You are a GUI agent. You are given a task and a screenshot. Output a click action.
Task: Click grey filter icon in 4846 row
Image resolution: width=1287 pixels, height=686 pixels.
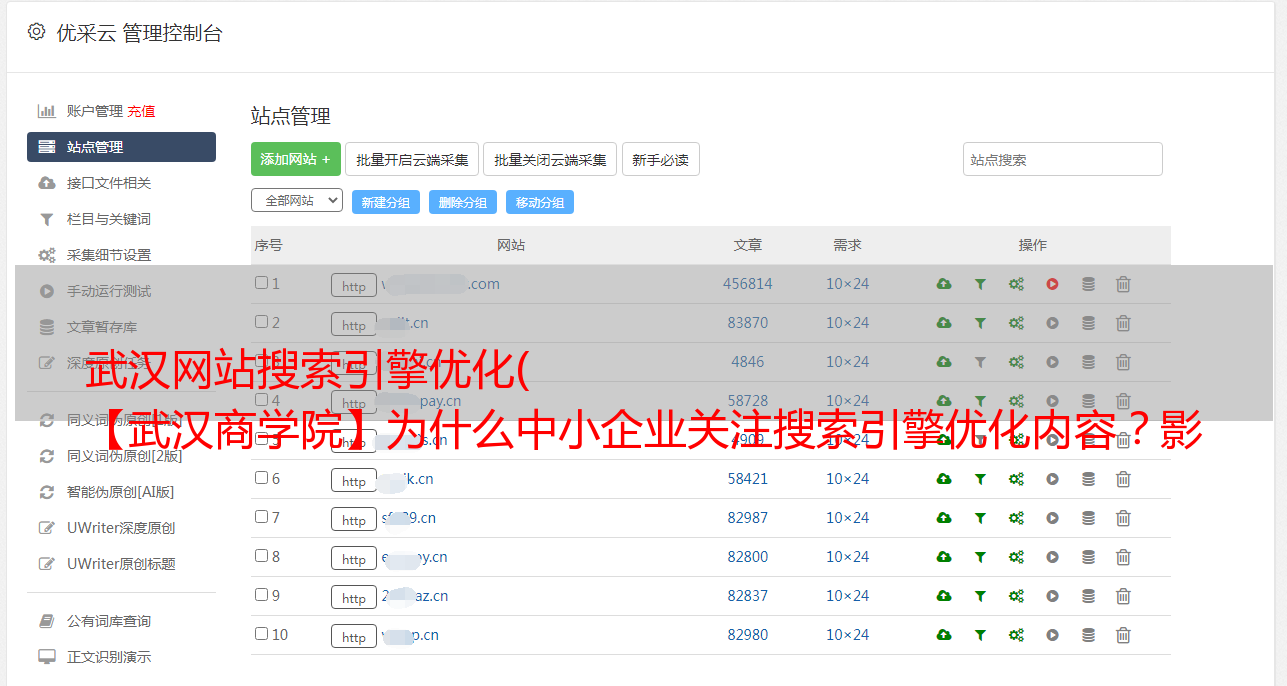click(x=980, y=362)
